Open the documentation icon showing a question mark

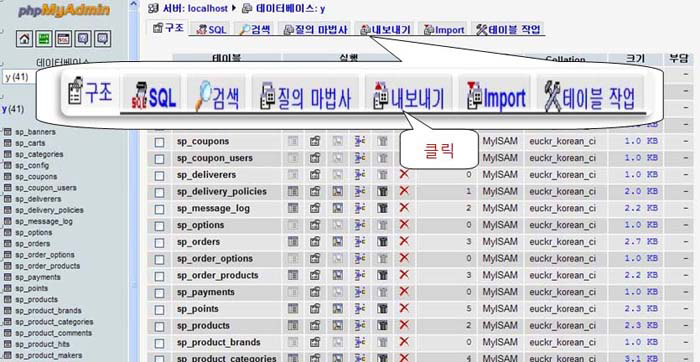coord(83,39)
